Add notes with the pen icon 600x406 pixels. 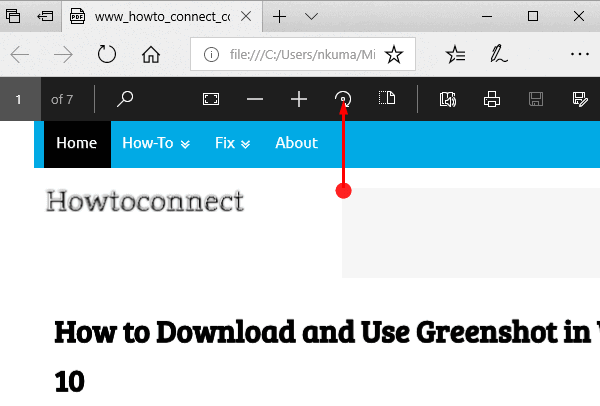(499, 54)
